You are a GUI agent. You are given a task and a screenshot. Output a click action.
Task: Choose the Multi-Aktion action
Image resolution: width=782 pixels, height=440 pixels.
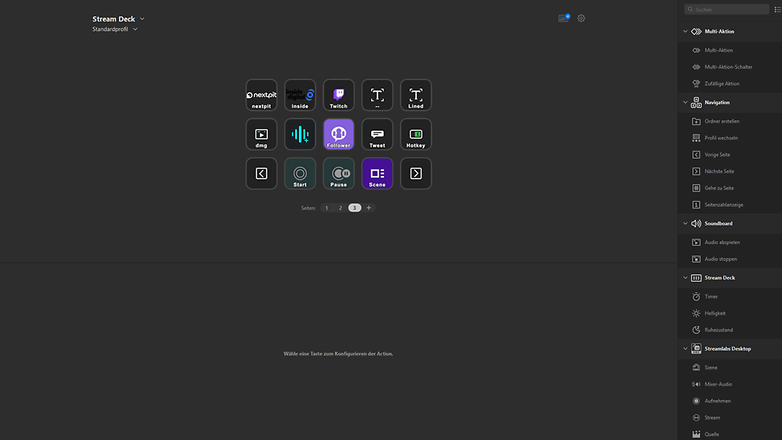pos(730,50)
